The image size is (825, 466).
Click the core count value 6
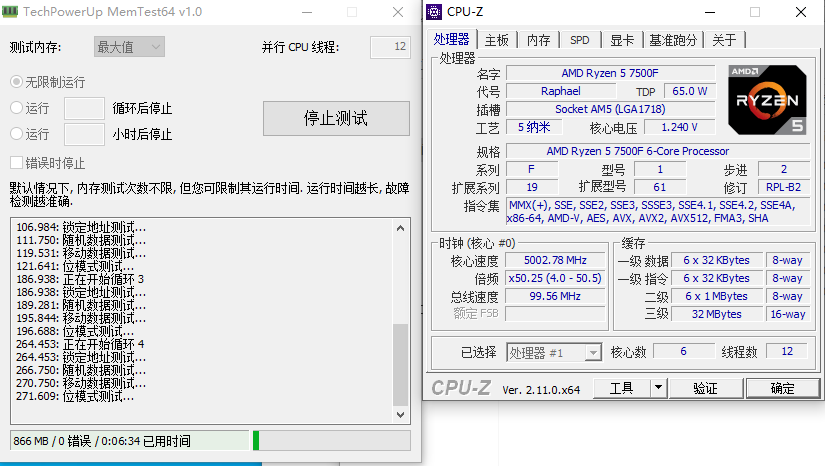coord(683,351)
